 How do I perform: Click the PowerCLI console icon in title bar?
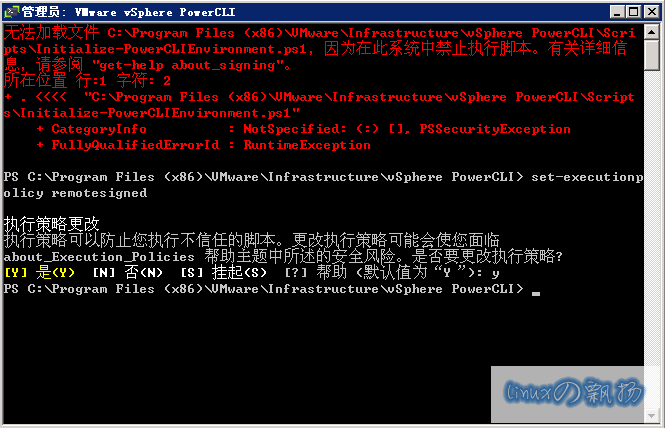(x=11, y=12)
